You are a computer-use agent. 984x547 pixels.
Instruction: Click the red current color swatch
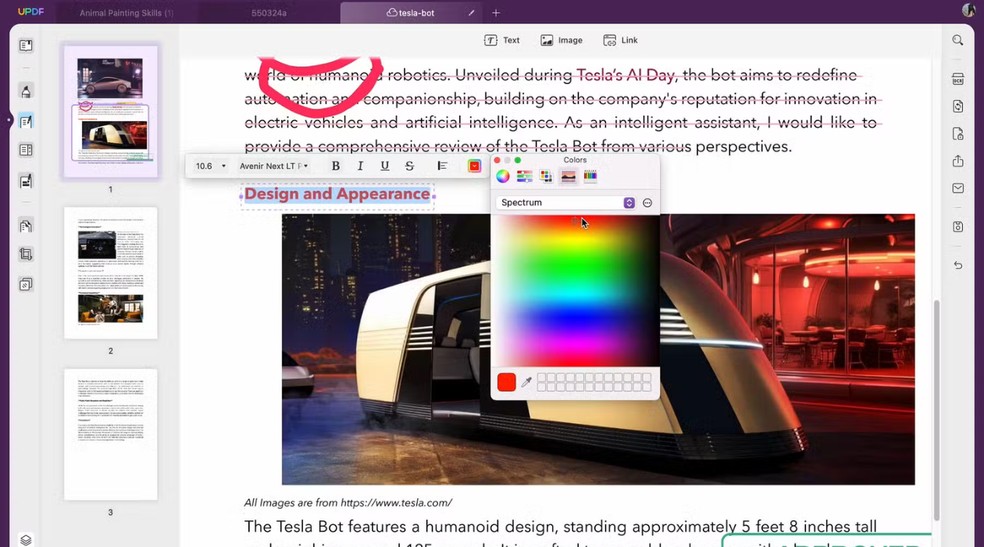[507, 382]
